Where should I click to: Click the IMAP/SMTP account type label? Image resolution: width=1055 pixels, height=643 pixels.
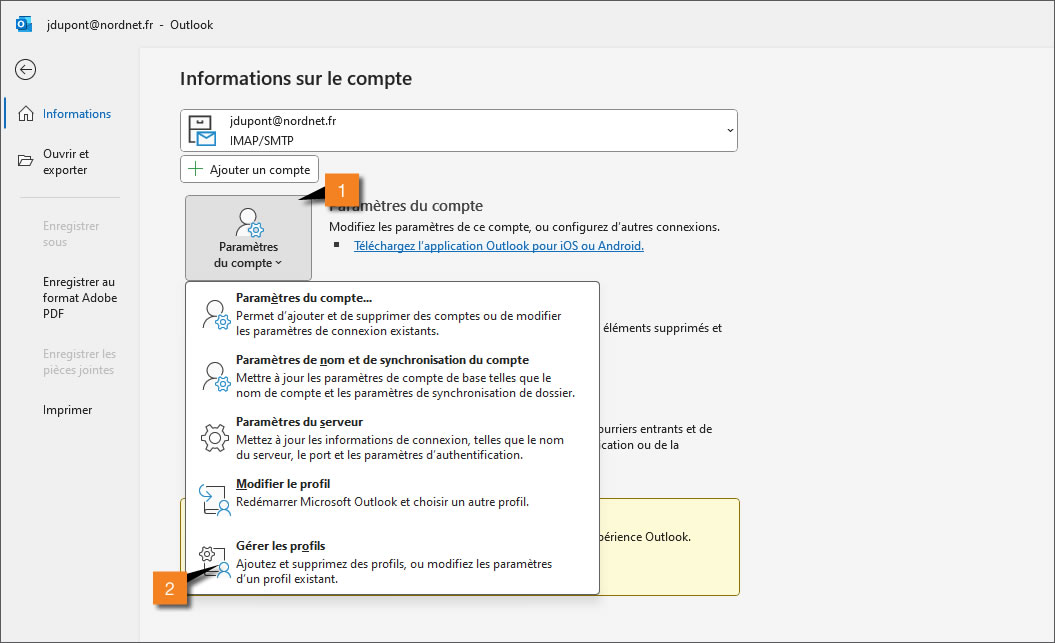pos(262,141)
